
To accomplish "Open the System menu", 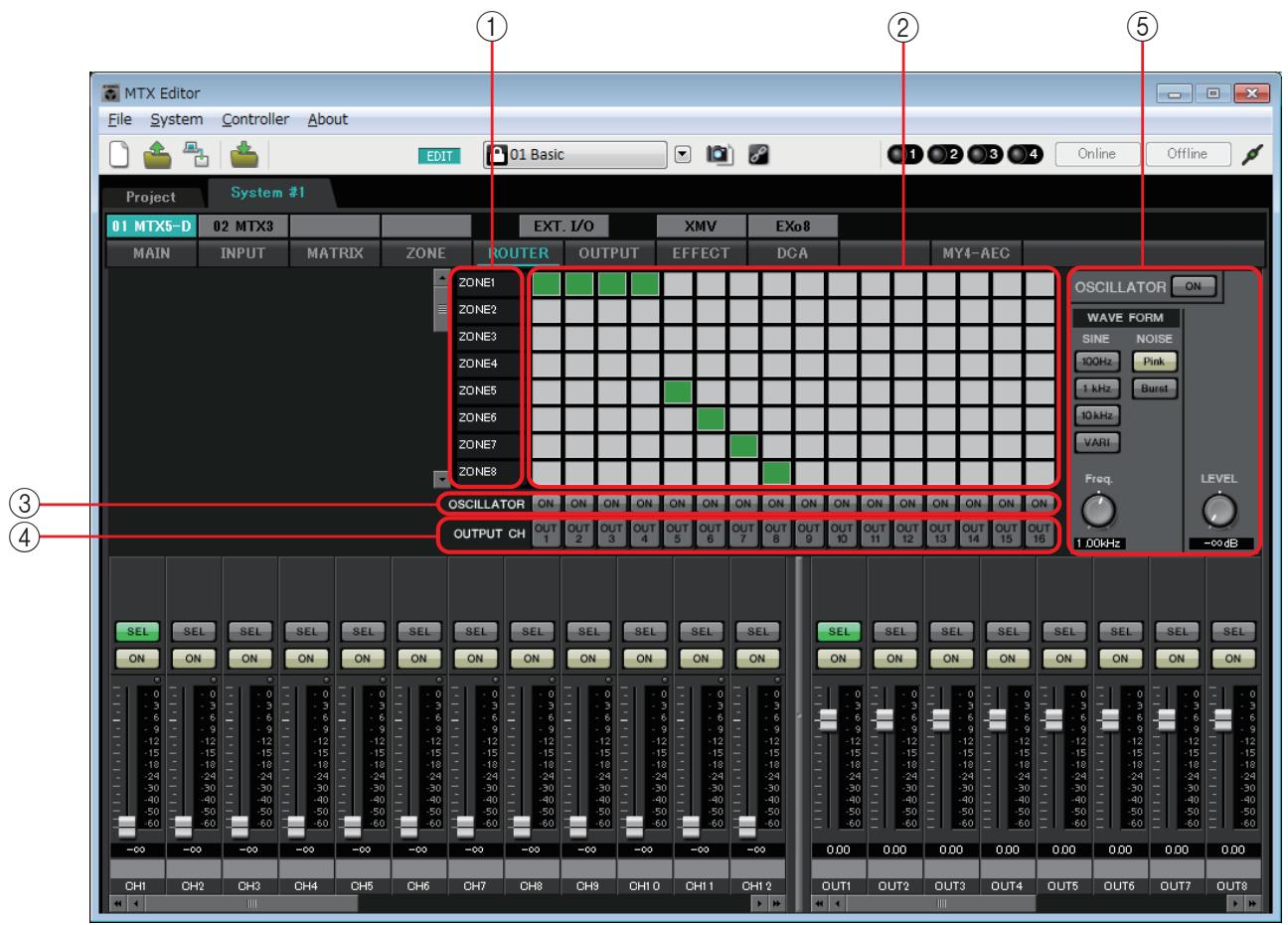I will pyautogui.click(x=177, y=119).
